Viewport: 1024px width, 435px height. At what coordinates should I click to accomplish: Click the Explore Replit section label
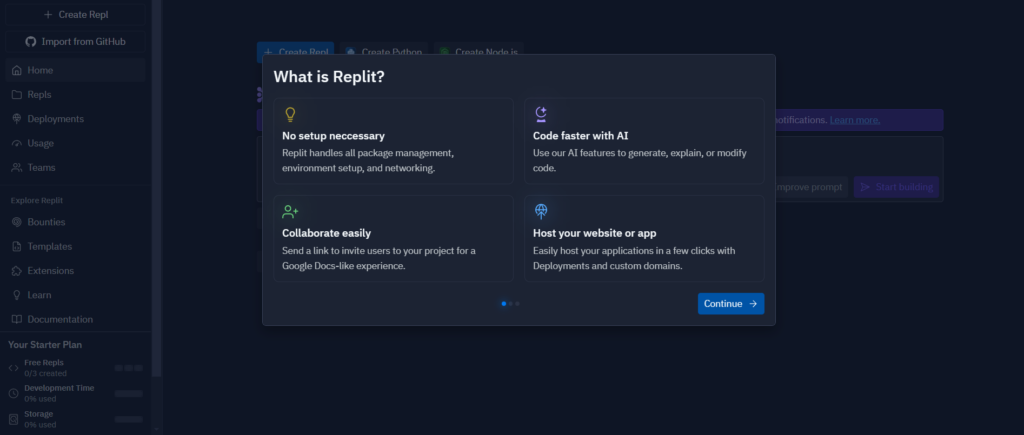37,201
